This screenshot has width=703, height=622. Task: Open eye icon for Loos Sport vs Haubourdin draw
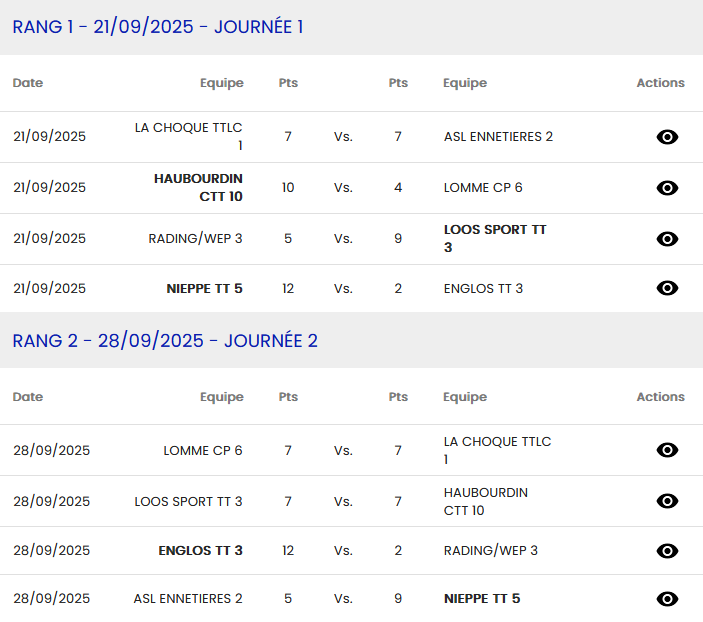667,501
